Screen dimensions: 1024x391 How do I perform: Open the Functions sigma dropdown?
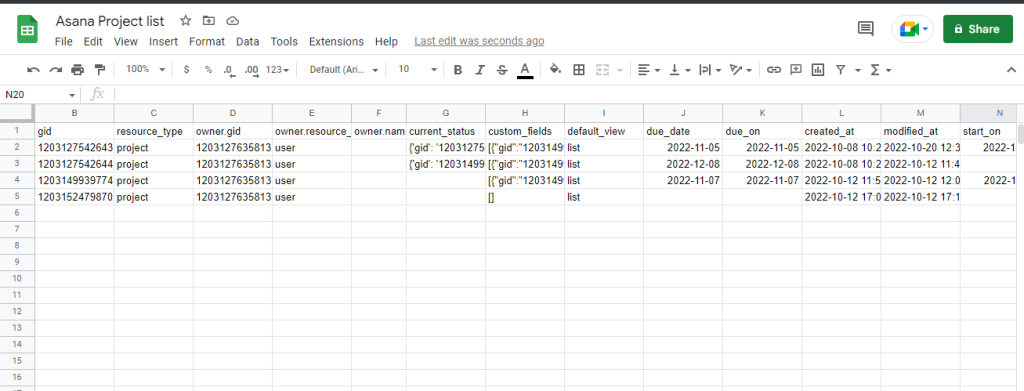[880, 69]
